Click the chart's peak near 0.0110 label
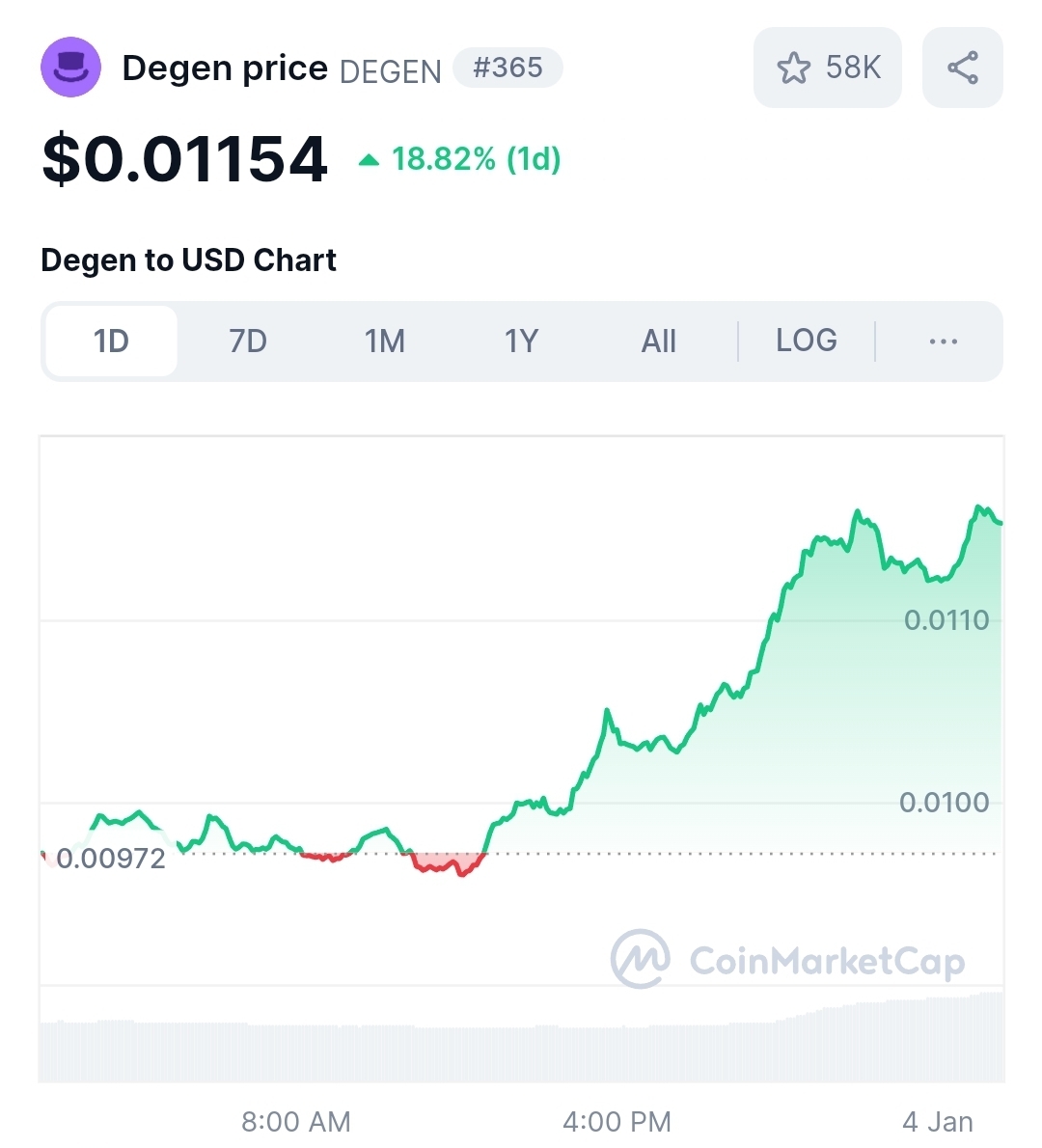The height and width of the screenshot is (1148, 1042). (946, 620)
